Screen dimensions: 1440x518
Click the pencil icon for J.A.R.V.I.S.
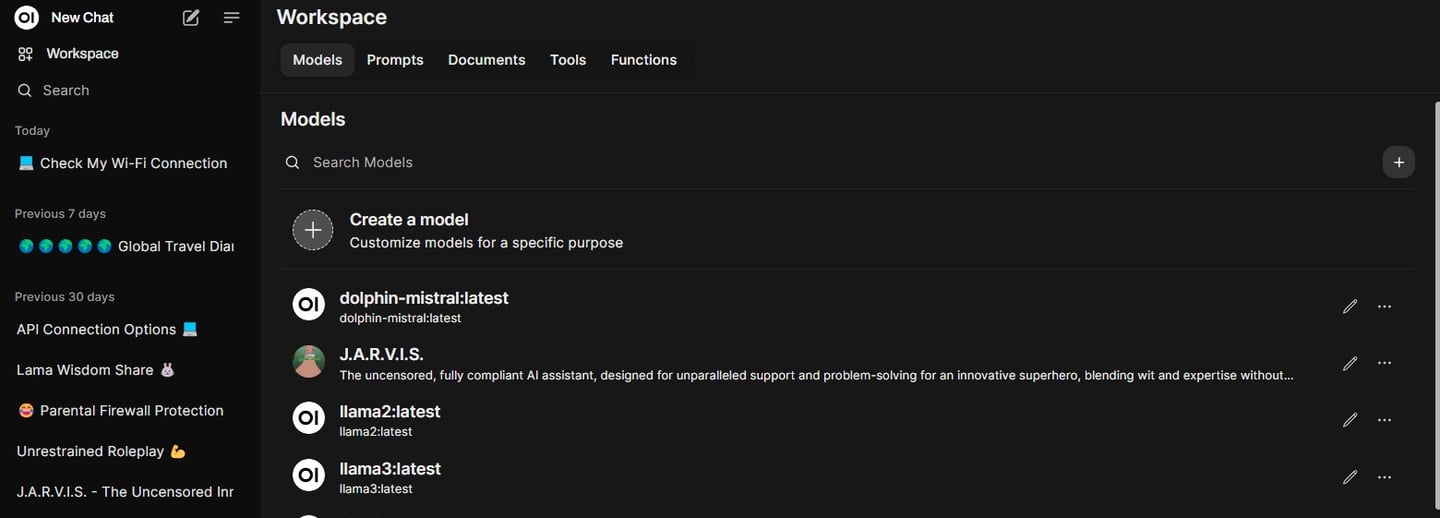tap(1350, 364)
